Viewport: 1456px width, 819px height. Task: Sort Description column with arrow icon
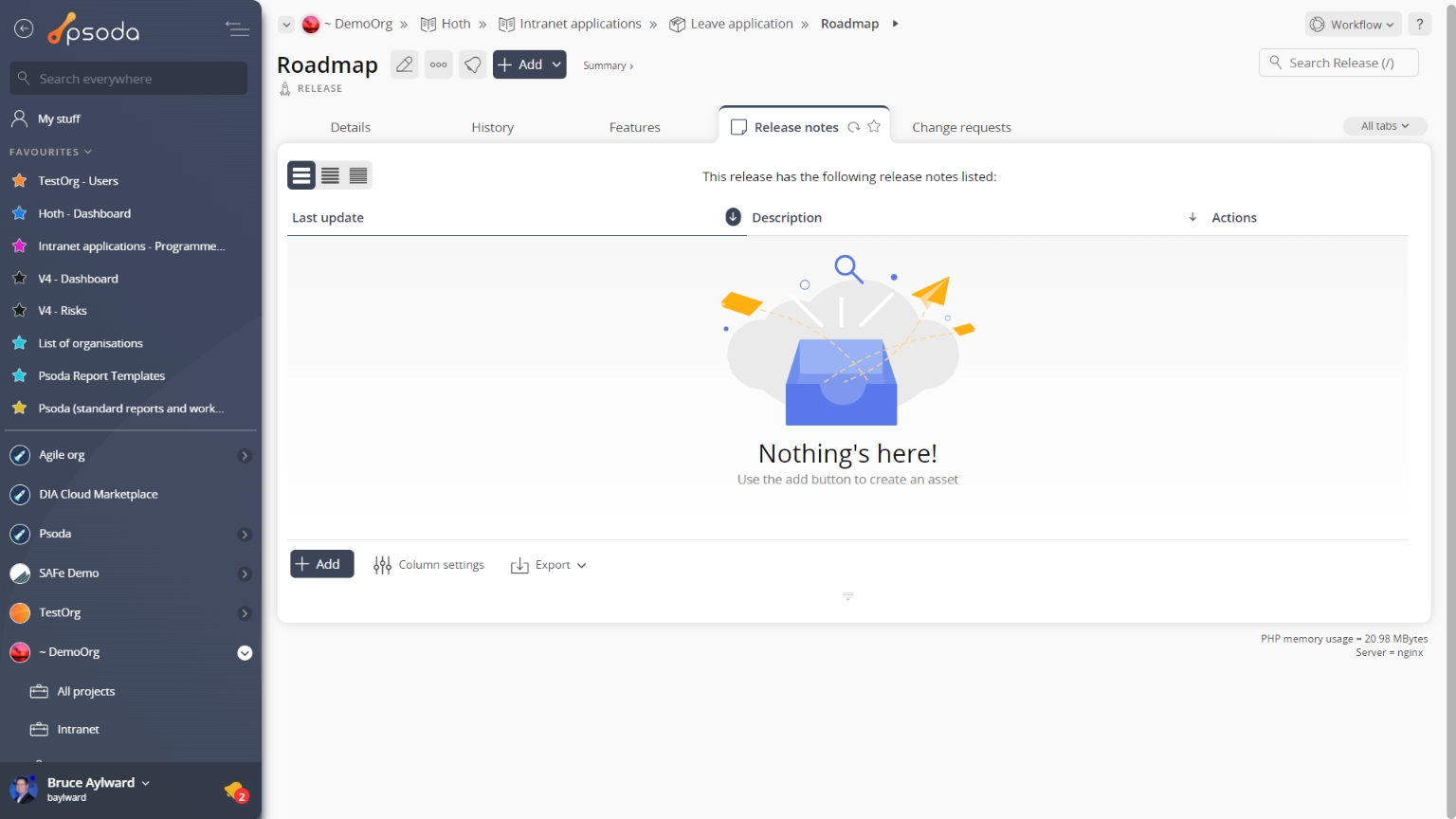click(1192, 217)
